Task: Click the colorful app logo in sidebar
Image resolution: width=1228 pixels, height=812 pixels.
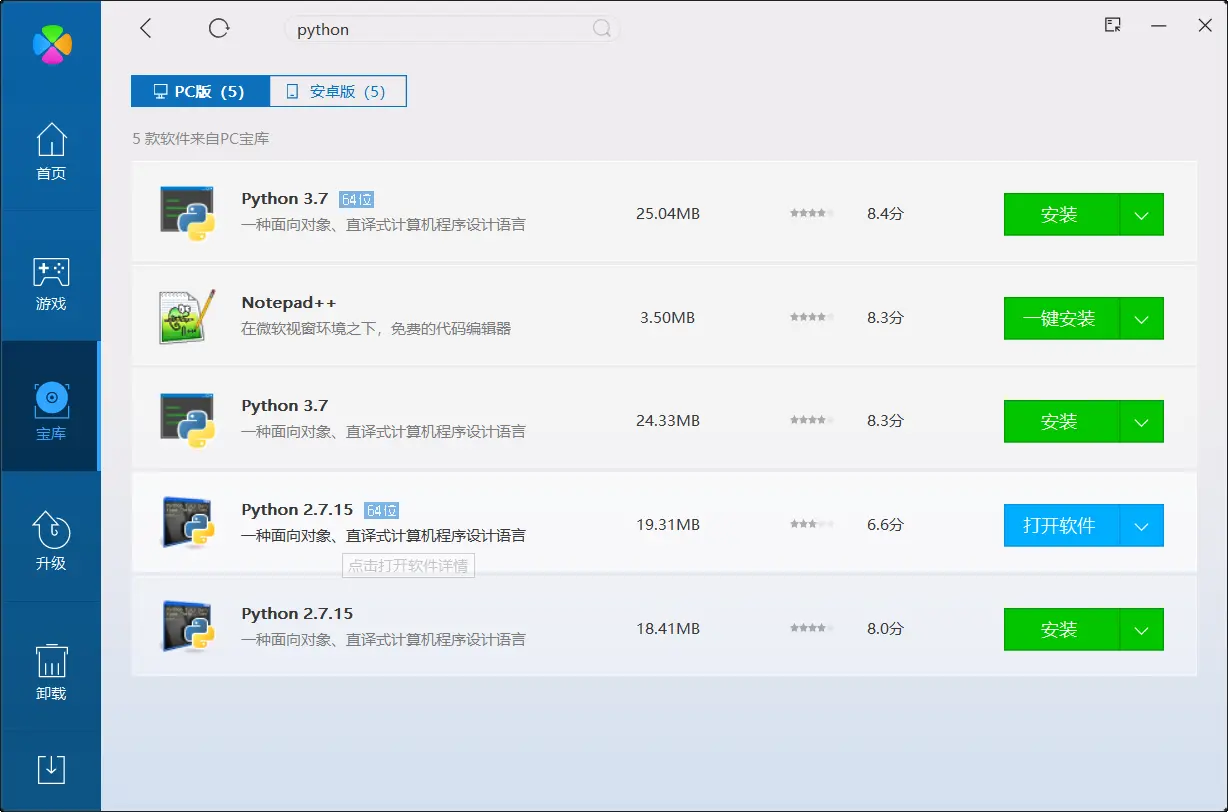Action: [52, 44]
